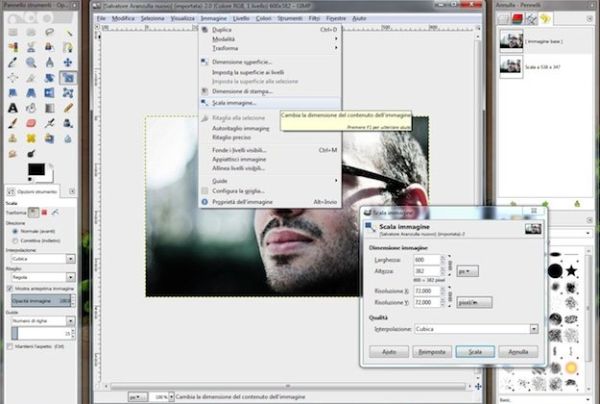Select the Free Select lasso tool

(49, 32)
